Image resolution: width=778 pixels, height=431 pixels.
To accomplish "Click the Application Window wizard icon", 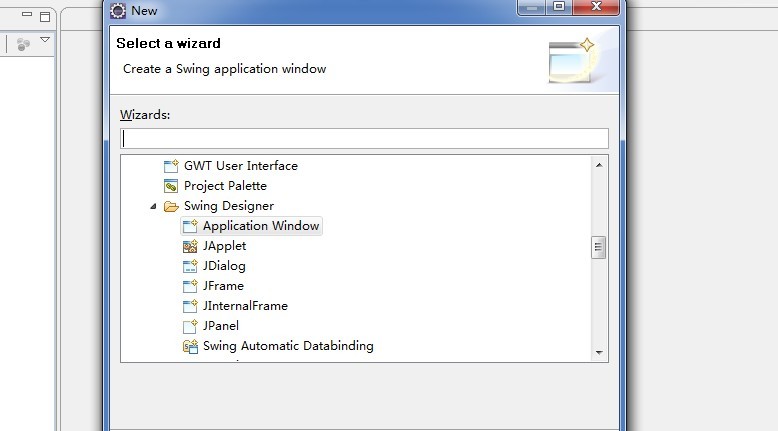I will coord(190,226).
